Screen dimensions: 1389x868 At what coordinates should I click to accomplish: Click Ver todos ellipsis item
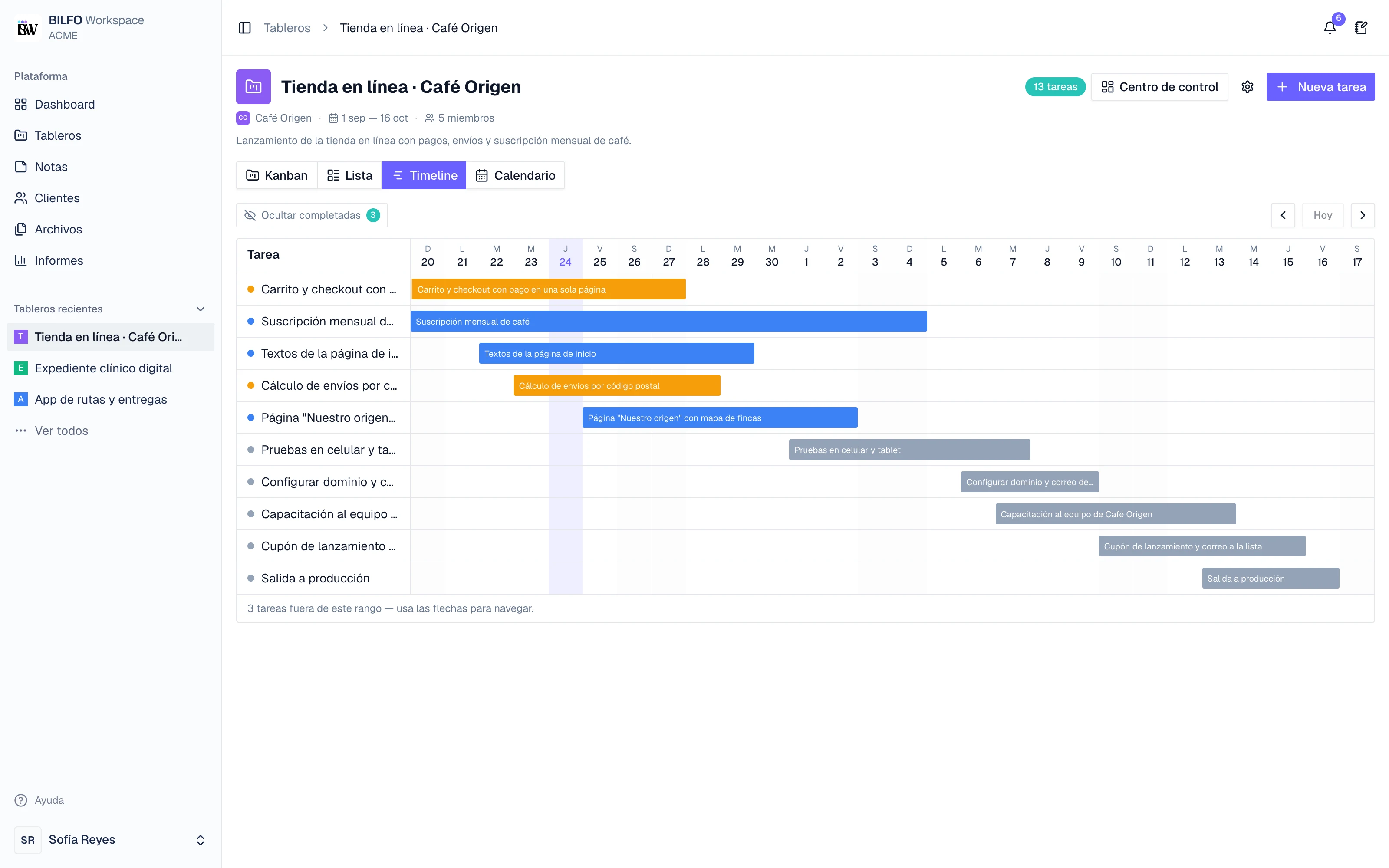click(110, 431)
